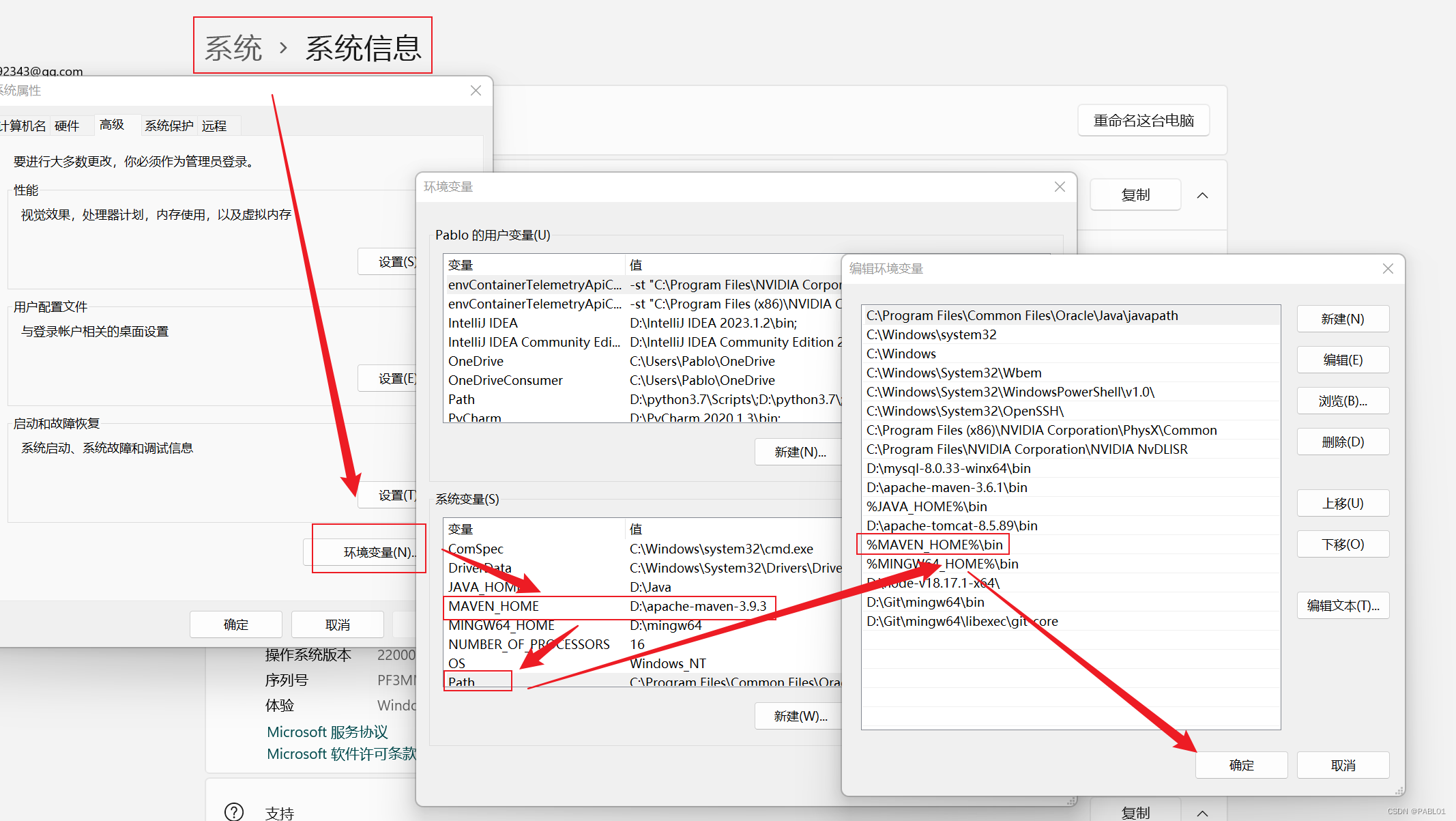Close the 环境变量 dialog
1456x821 pixels.
point(1059,187)
